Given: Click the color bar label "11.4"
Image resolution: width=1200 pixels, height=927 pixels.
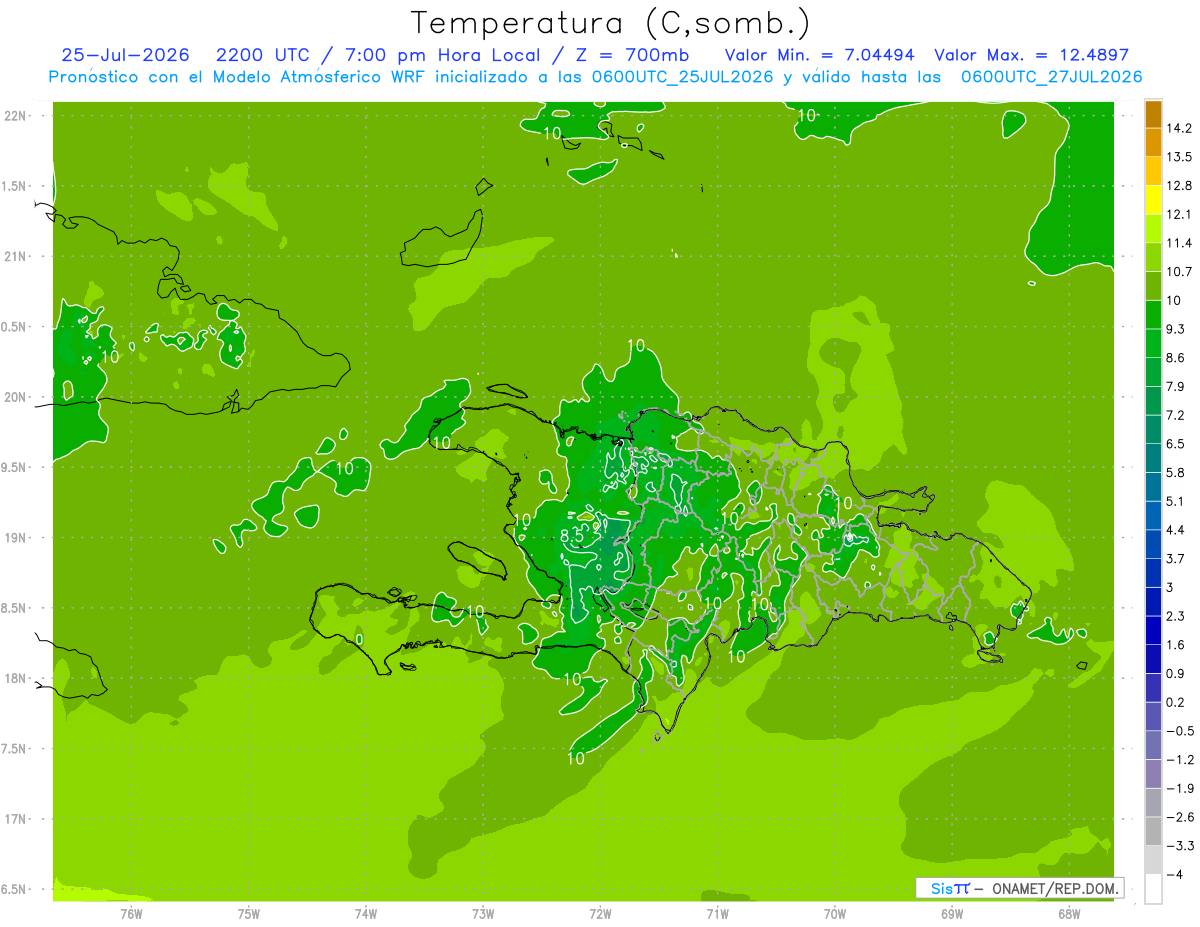Looking at the screenshot, I should (x=1179, y=243).
